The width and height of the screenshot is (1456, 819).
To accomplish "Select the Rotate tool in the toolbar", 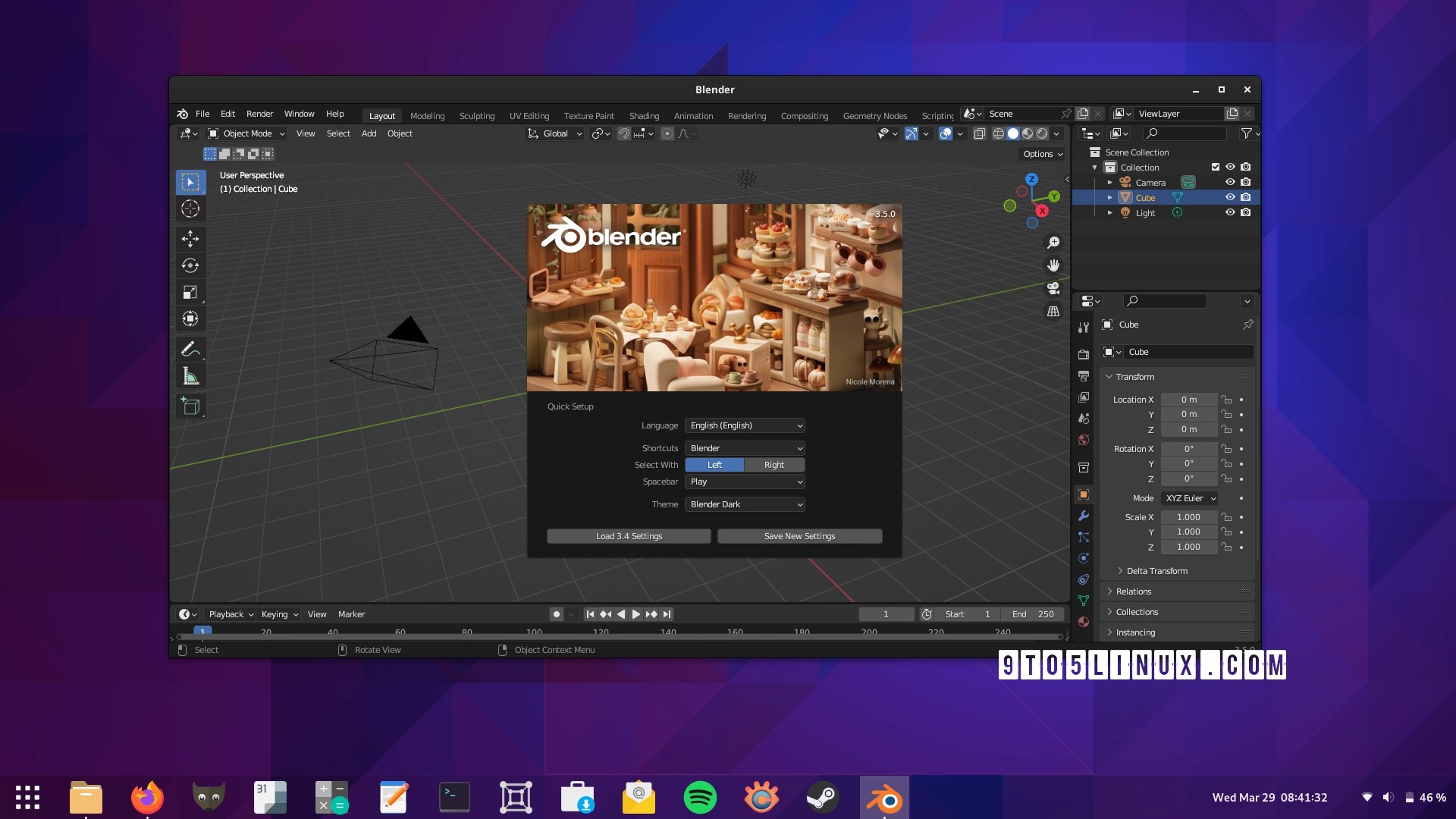I will (x=190, y=265).
